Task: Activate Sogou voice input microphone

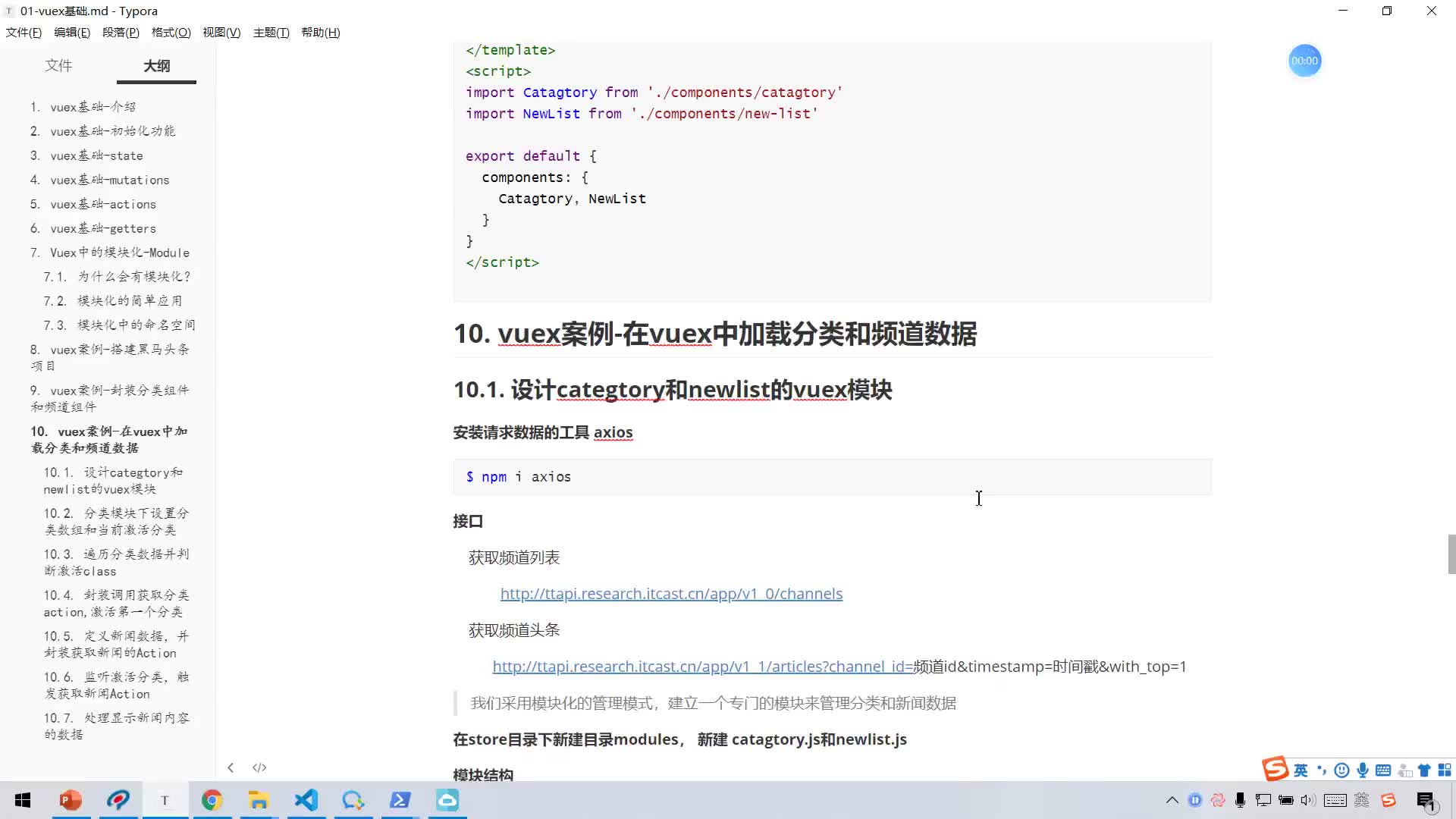Action: [1363, 770]
